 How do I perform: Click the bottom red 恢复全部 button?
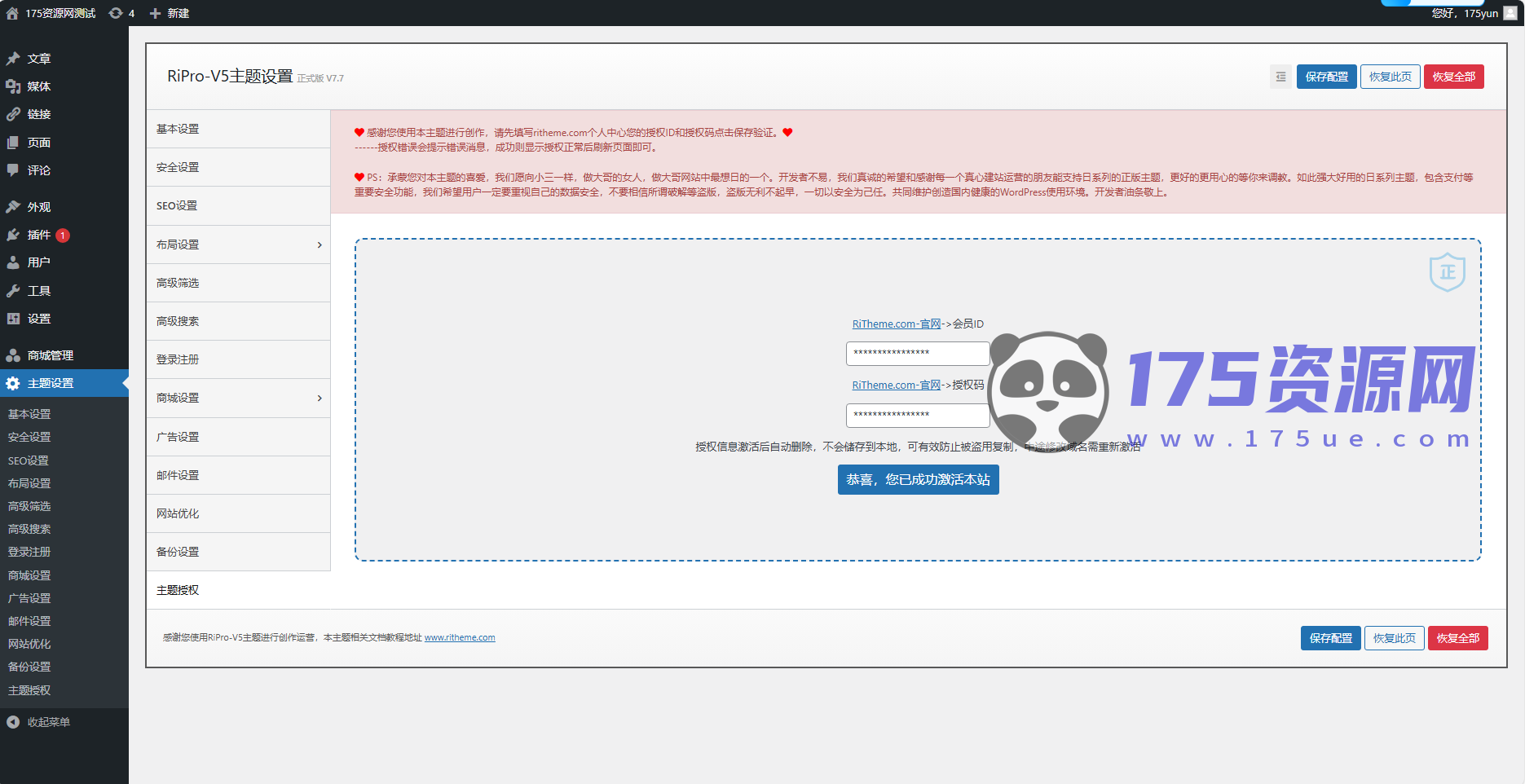[1458, 638]
